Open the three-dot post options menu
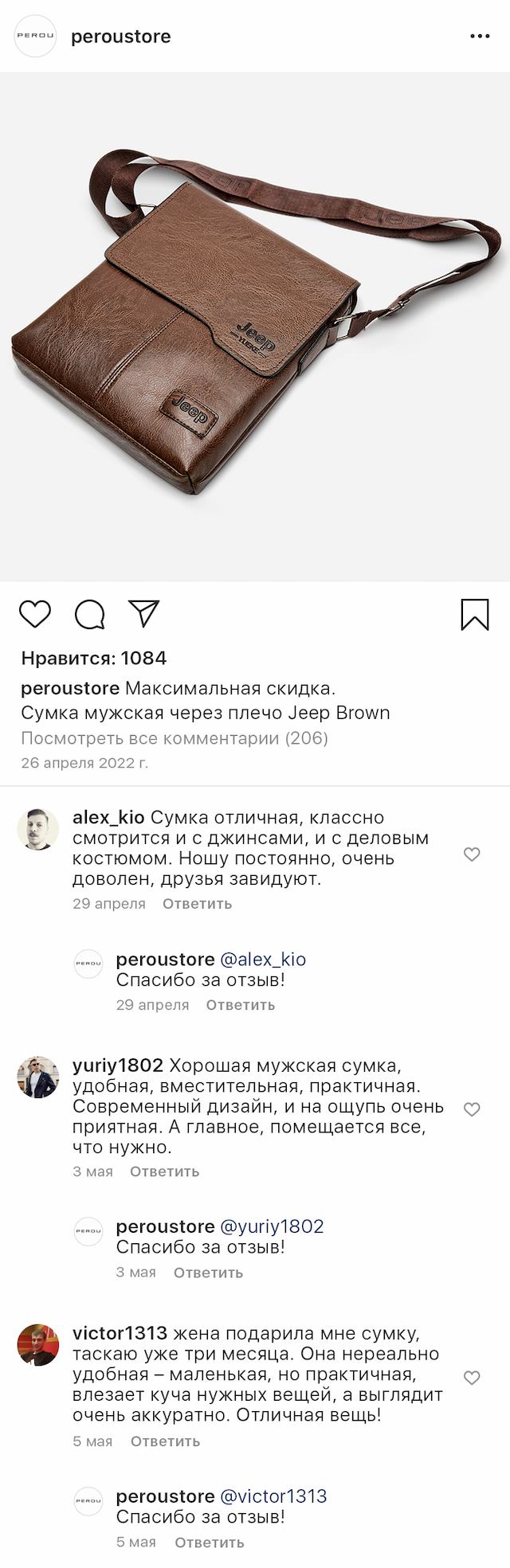510x1568 pixels. coord(480,37)
